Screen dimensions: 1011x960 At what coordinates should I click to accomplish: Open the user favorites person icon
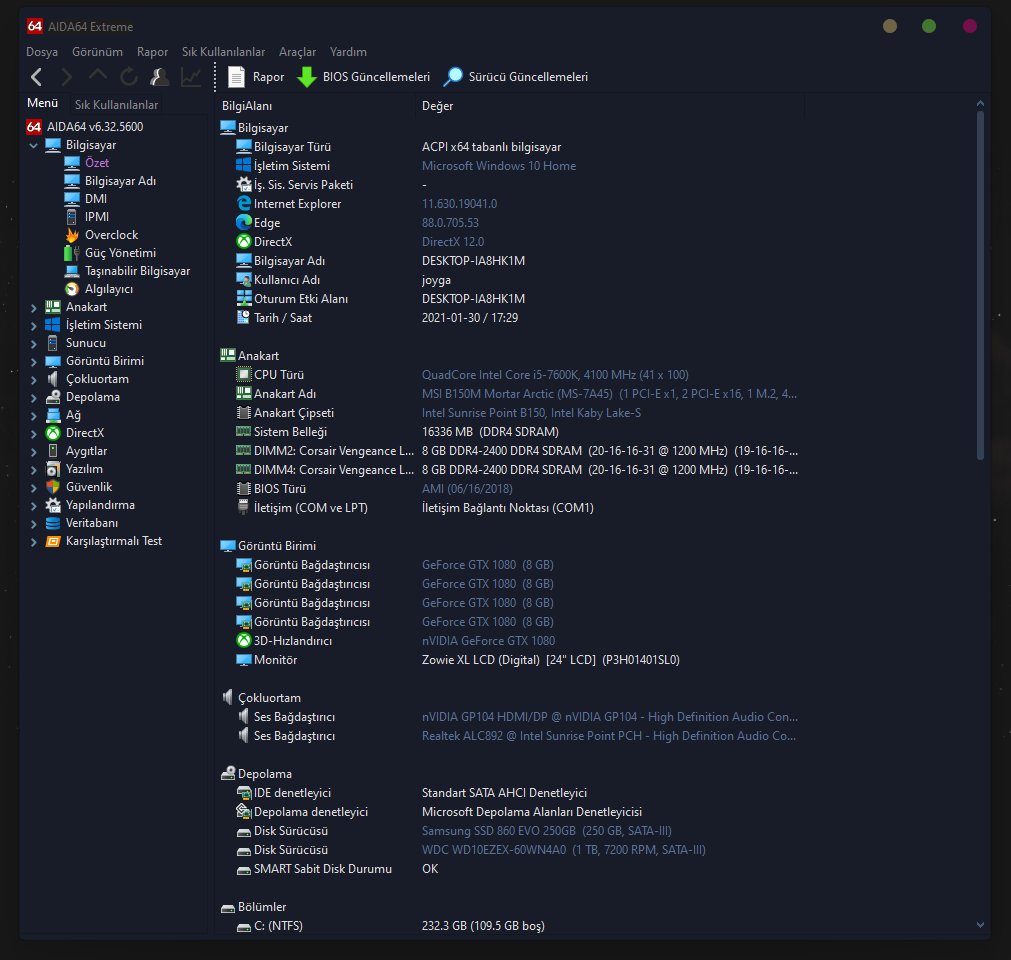(159, 77)
